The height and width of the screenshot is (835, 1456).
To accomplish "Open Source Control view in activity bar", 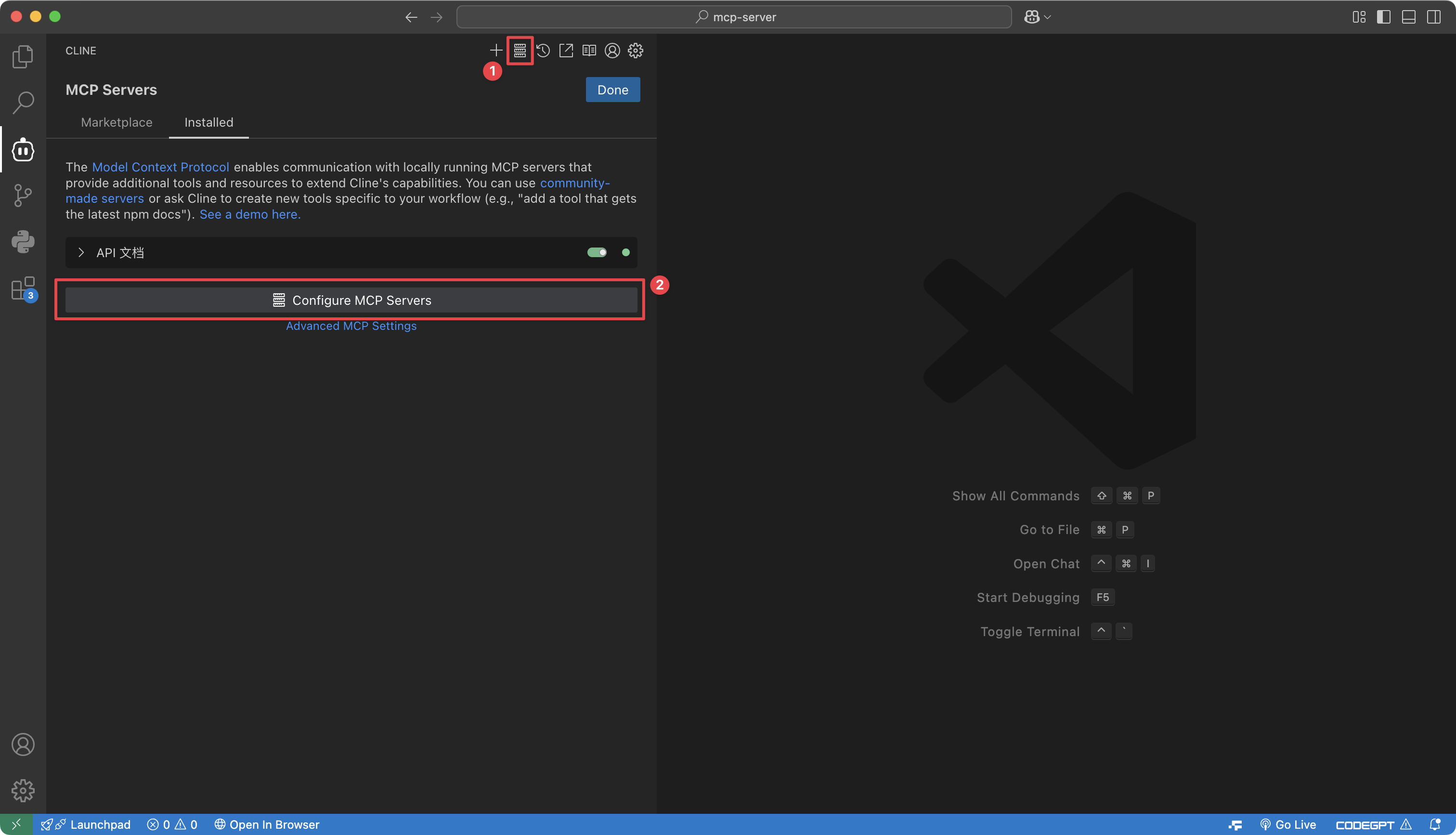I will click(23, 196).
